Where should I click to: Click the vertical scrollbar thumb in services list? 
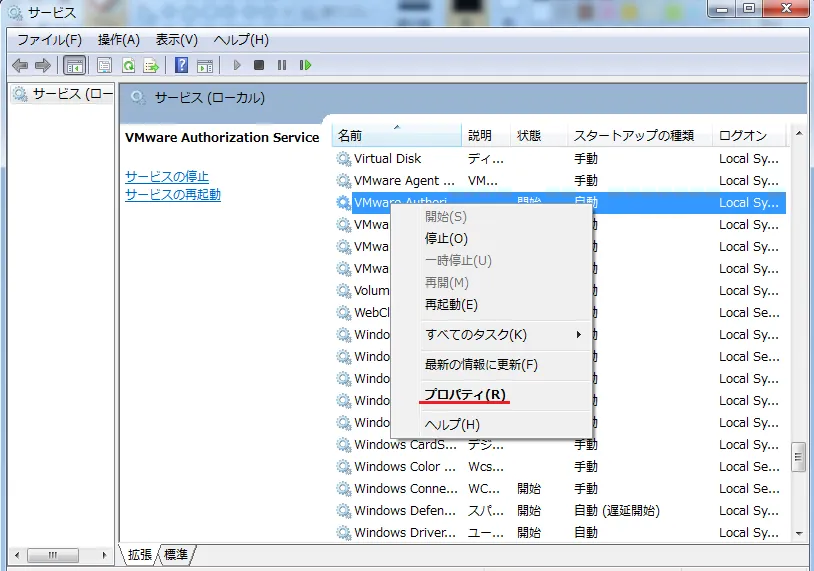coord(798,457)
